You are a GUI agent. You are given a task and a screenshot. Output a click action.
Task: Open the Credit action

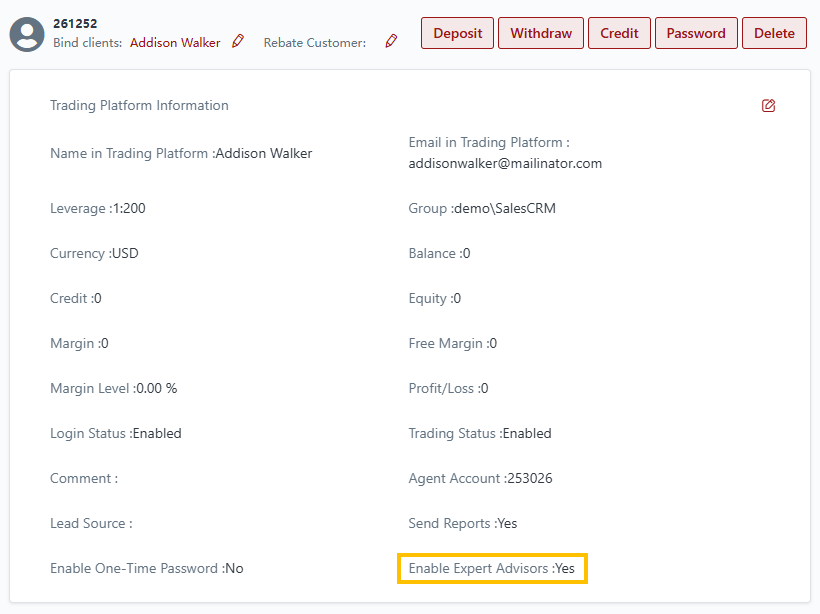pos(619,33)
